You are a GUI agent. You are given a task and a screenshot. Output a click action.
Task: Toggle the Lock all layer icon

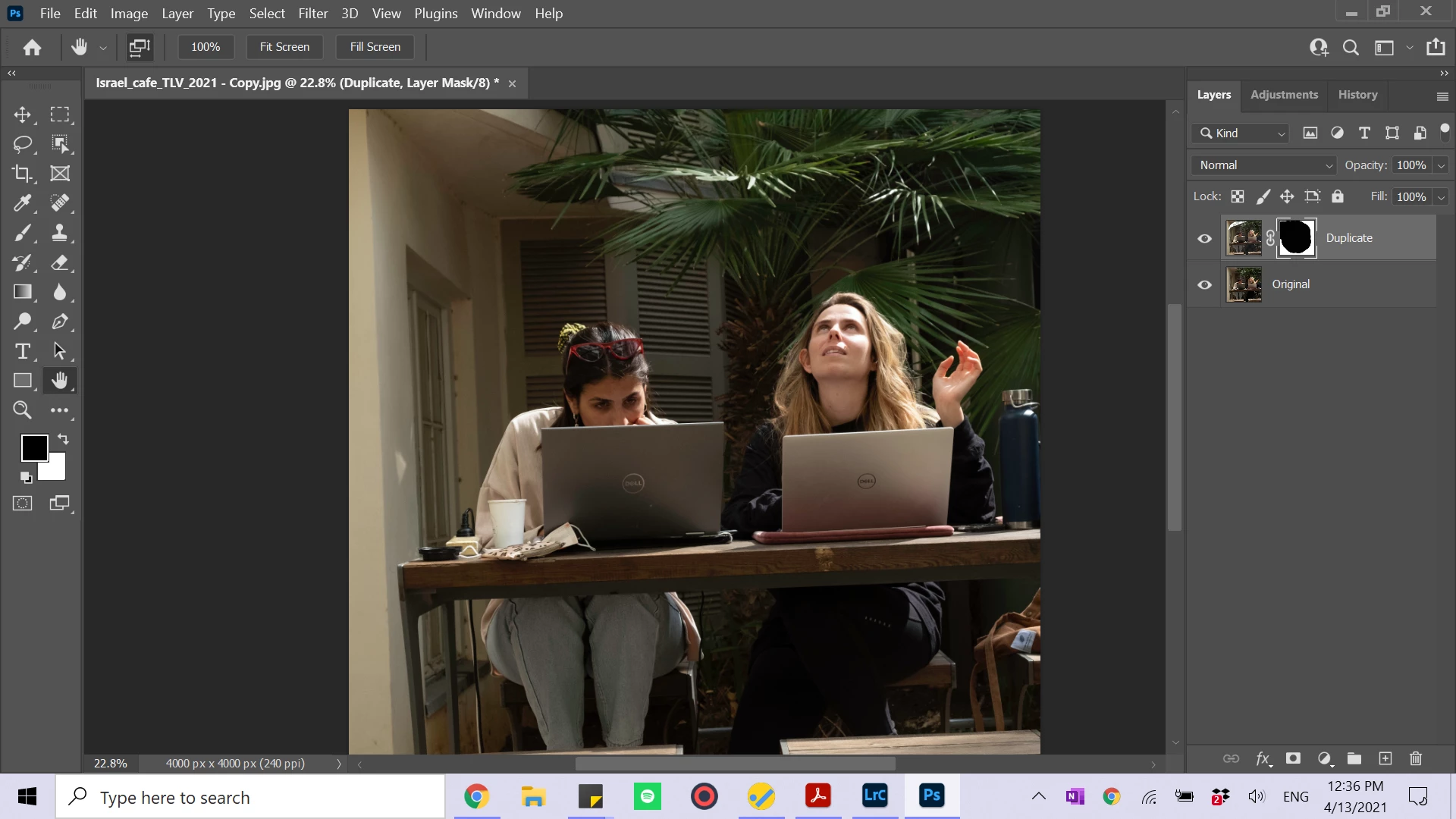(x=1338, y=196)
